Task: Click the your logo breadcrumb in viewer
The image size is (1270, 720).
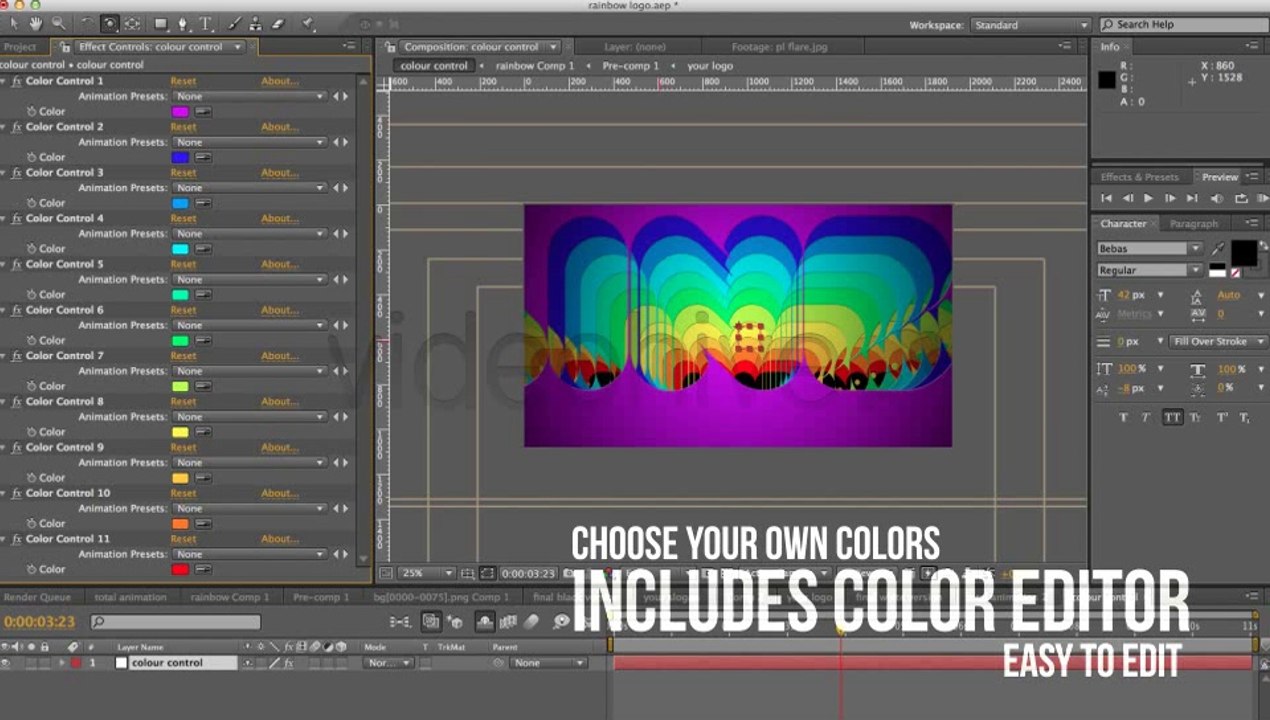Action: (x=710, y=66)
